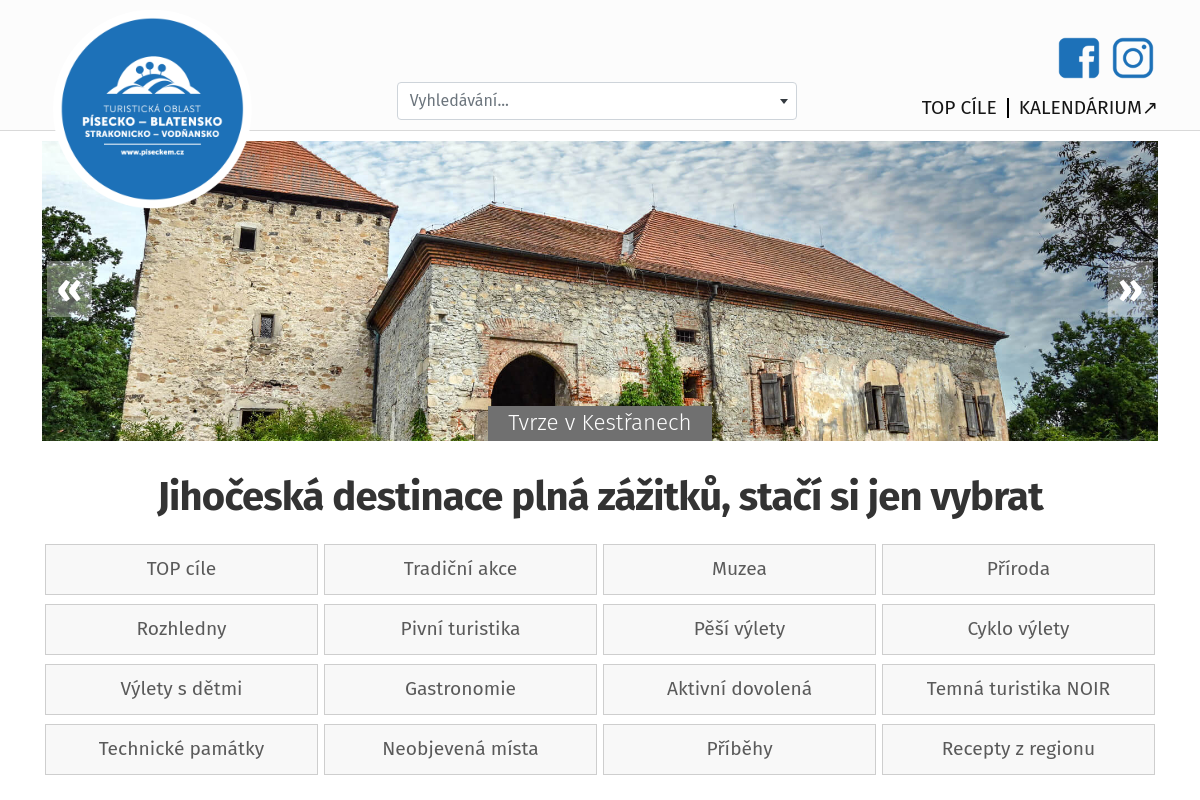Screen dimensions: 1200x800
Task: Open Technické památky category
Action: click(x=181, y=749)
